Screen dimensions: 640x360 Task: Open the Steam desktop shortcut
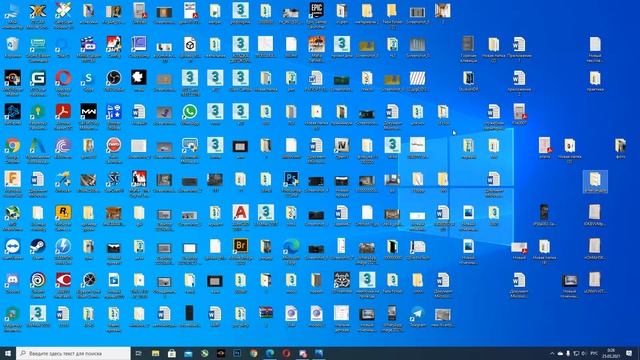pyautogui.click(x=38, y=247)
